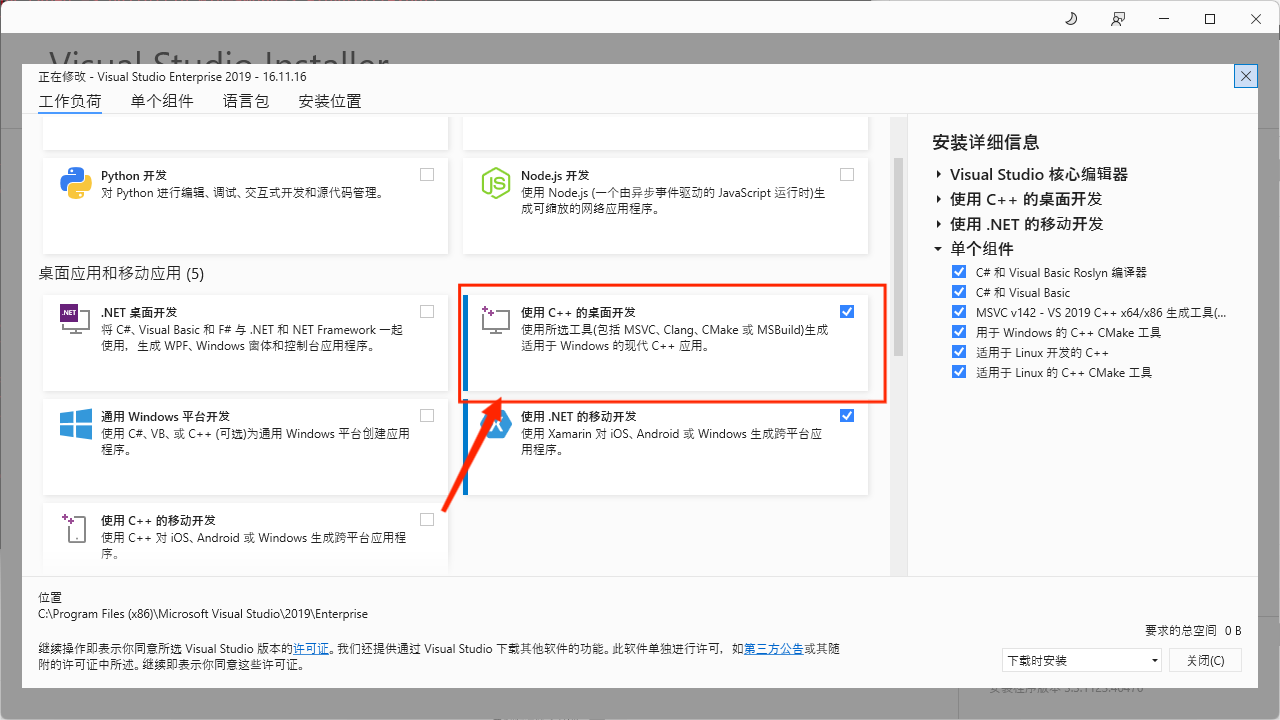
Task: Click the C++ desktop development monitor icon
Action: 496,320
